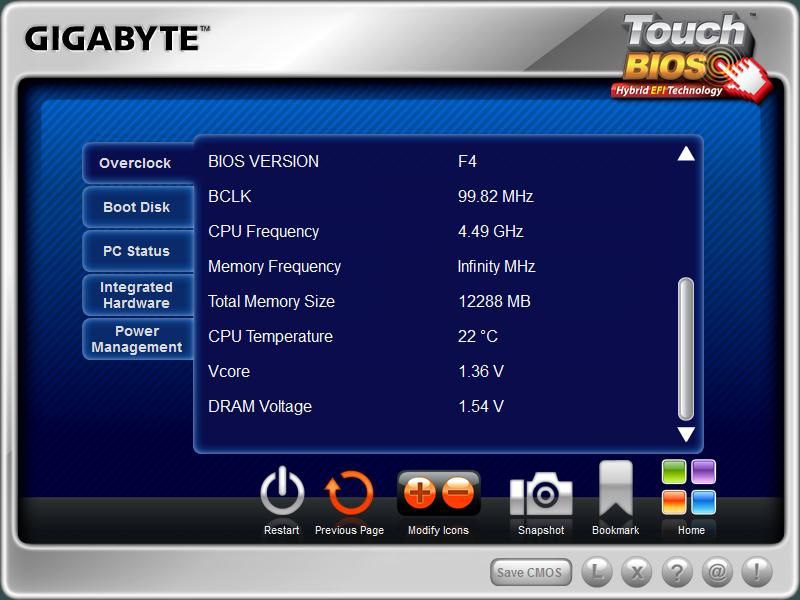Select the Total Memory Size label

pos(271,302)
